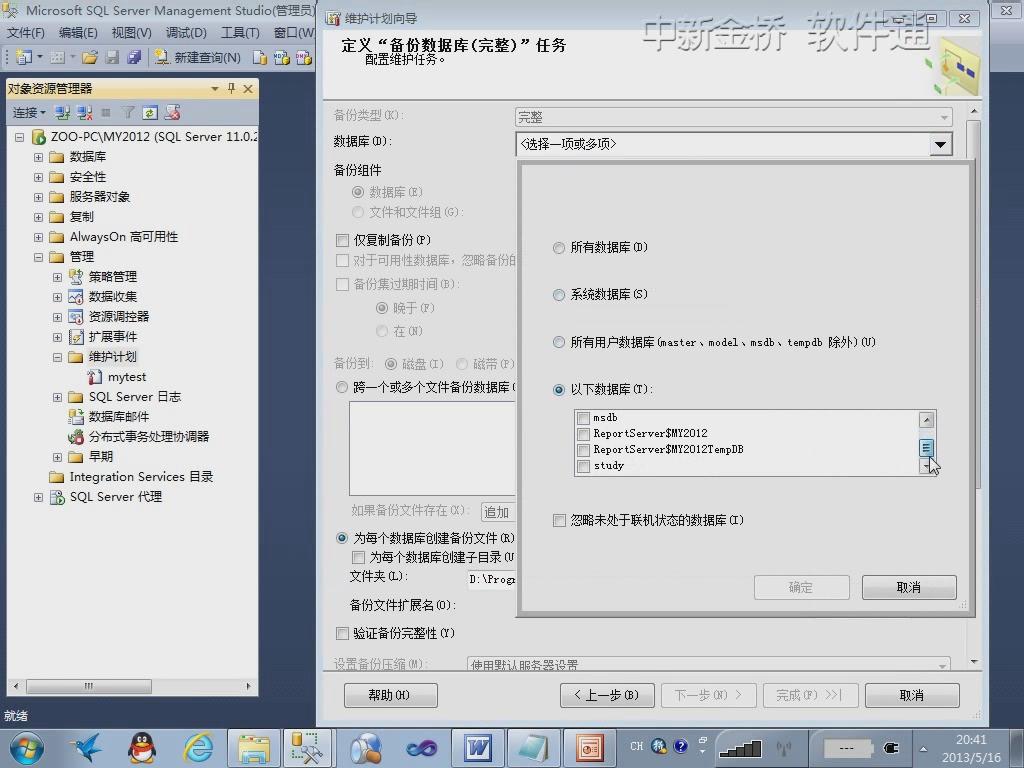Check the study database checkbox
This screenshot has width=1024, height=768.
click(x=584, y=466)
